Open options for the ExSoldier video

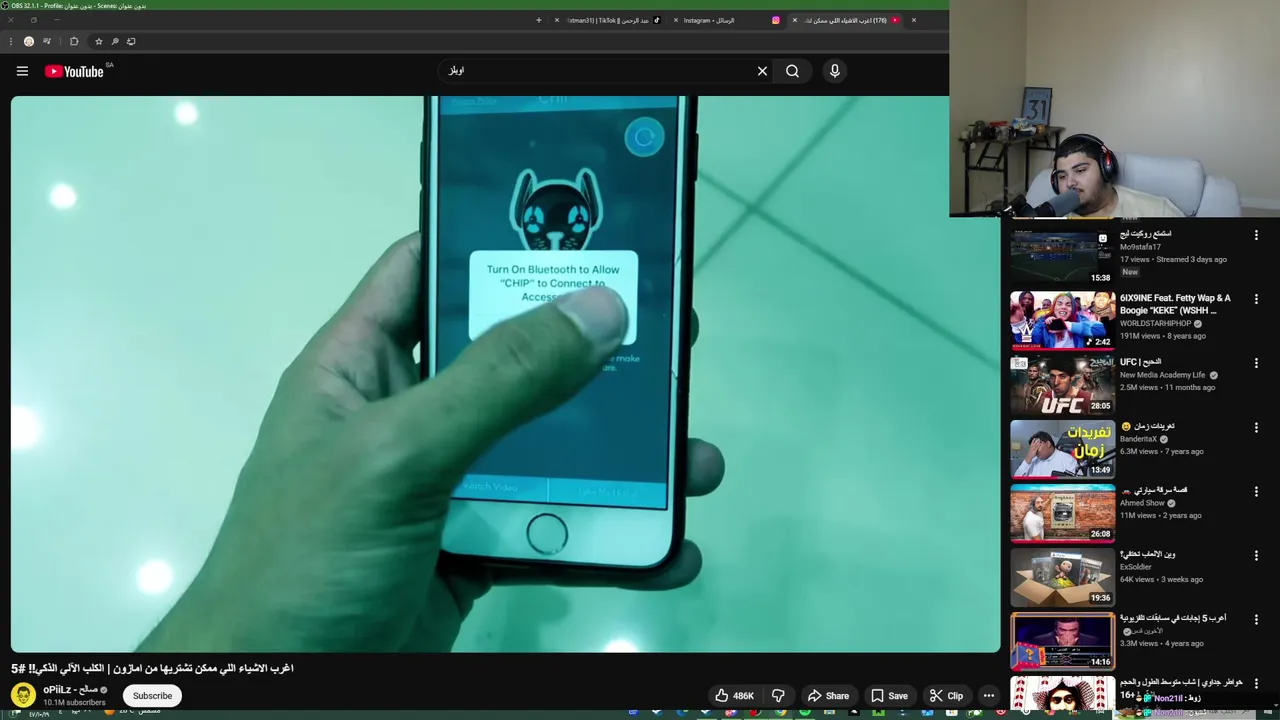point(1256,555)
